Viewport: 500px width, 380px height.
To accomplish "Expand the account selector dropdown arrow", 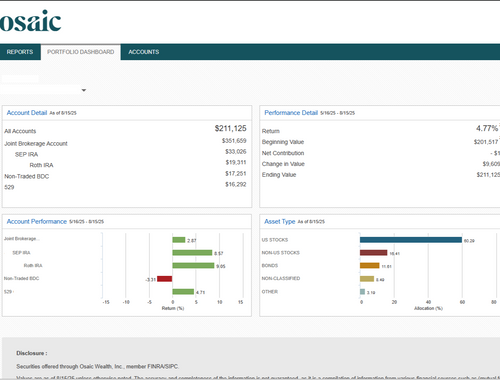I will tap(84, 90).
